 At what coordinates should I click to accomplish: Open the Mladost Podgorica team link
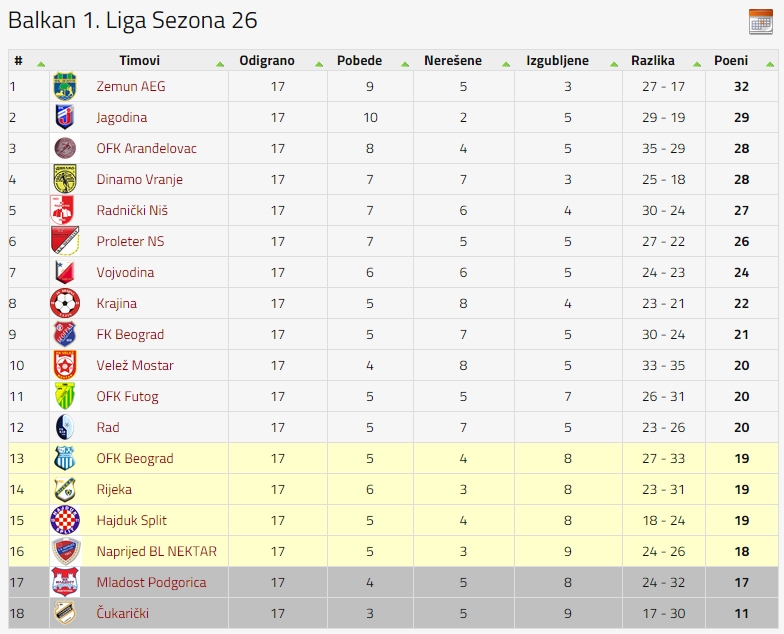(x=151, y=582)
